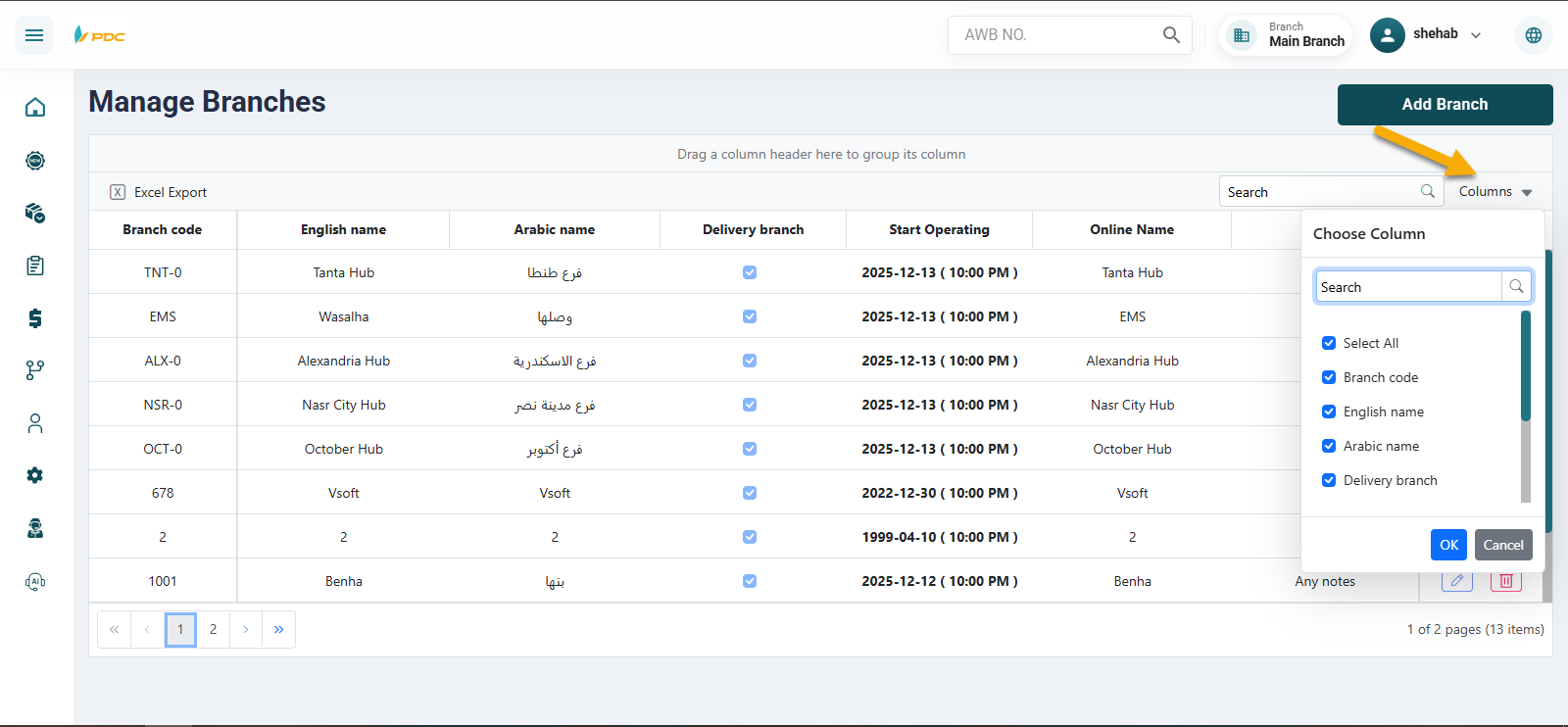Open the shehab user account dropdown
This screenshot has width=1568, height=727.
1426,35
